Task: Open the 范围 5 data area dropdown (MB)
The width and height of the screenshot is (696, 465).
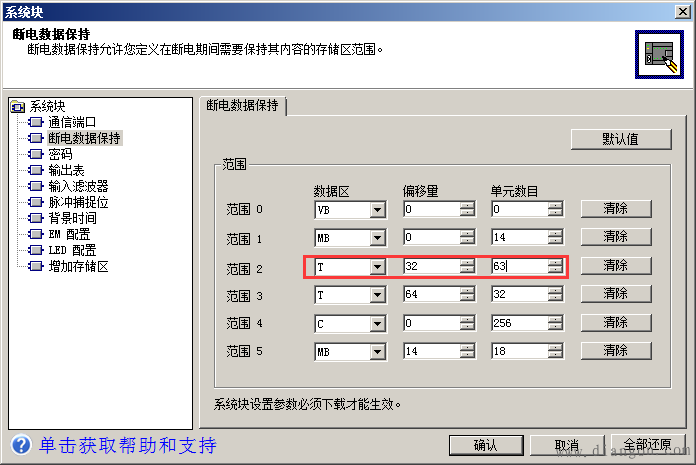Action: pyautogui.click(x=378, y=352)
